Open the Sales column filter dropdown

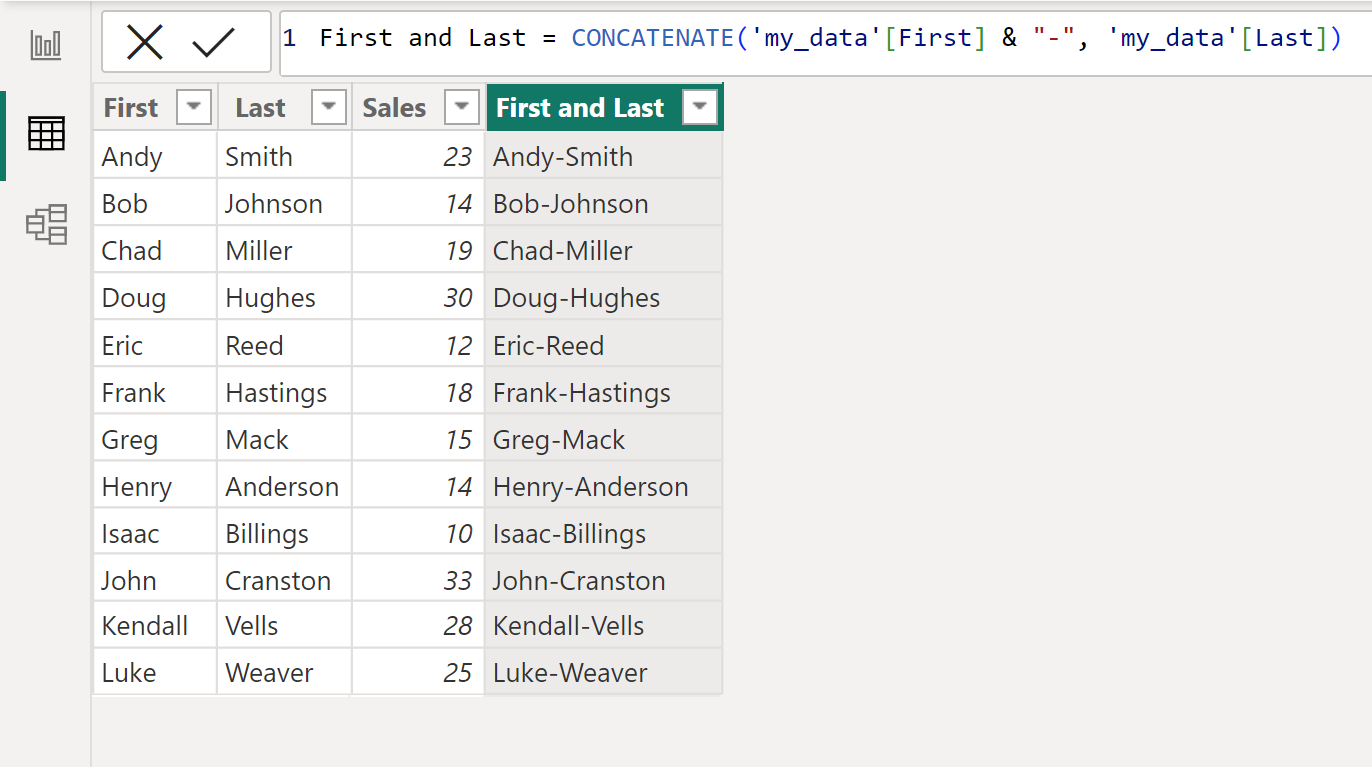(x=461, y=107)
